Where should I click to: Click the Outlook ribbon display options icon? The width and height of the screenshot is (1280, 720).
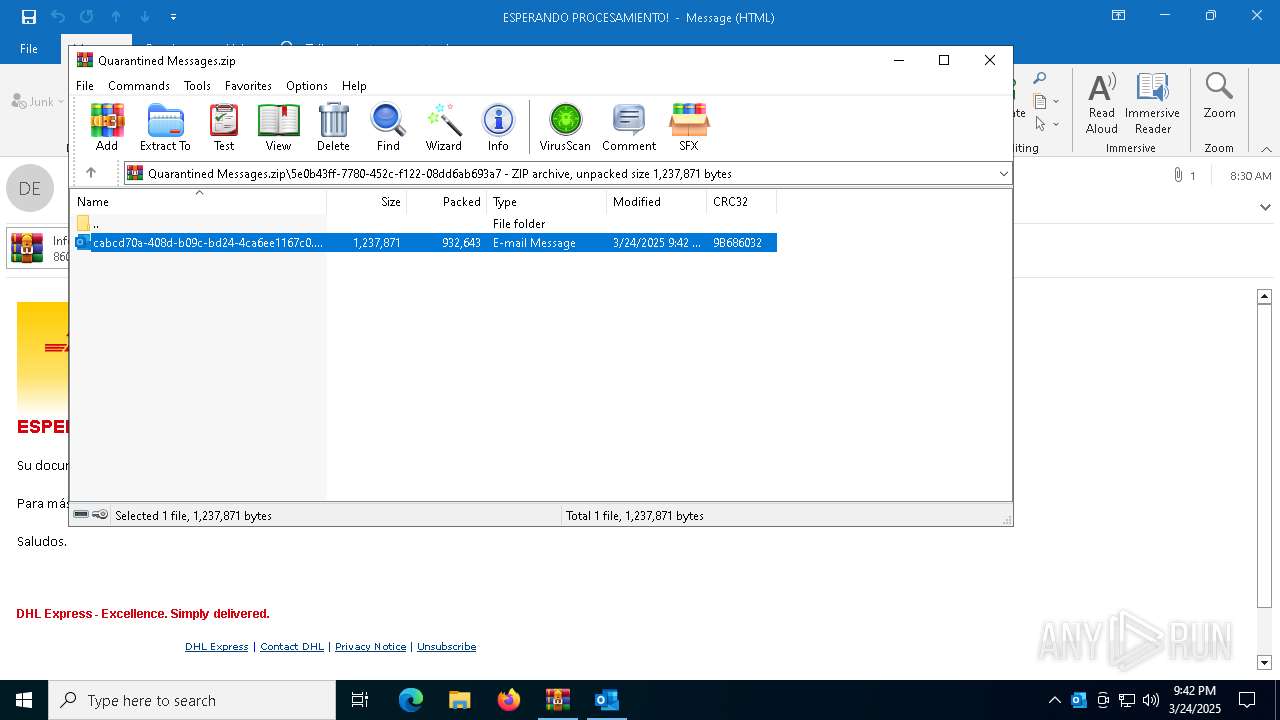[1119, 16]
